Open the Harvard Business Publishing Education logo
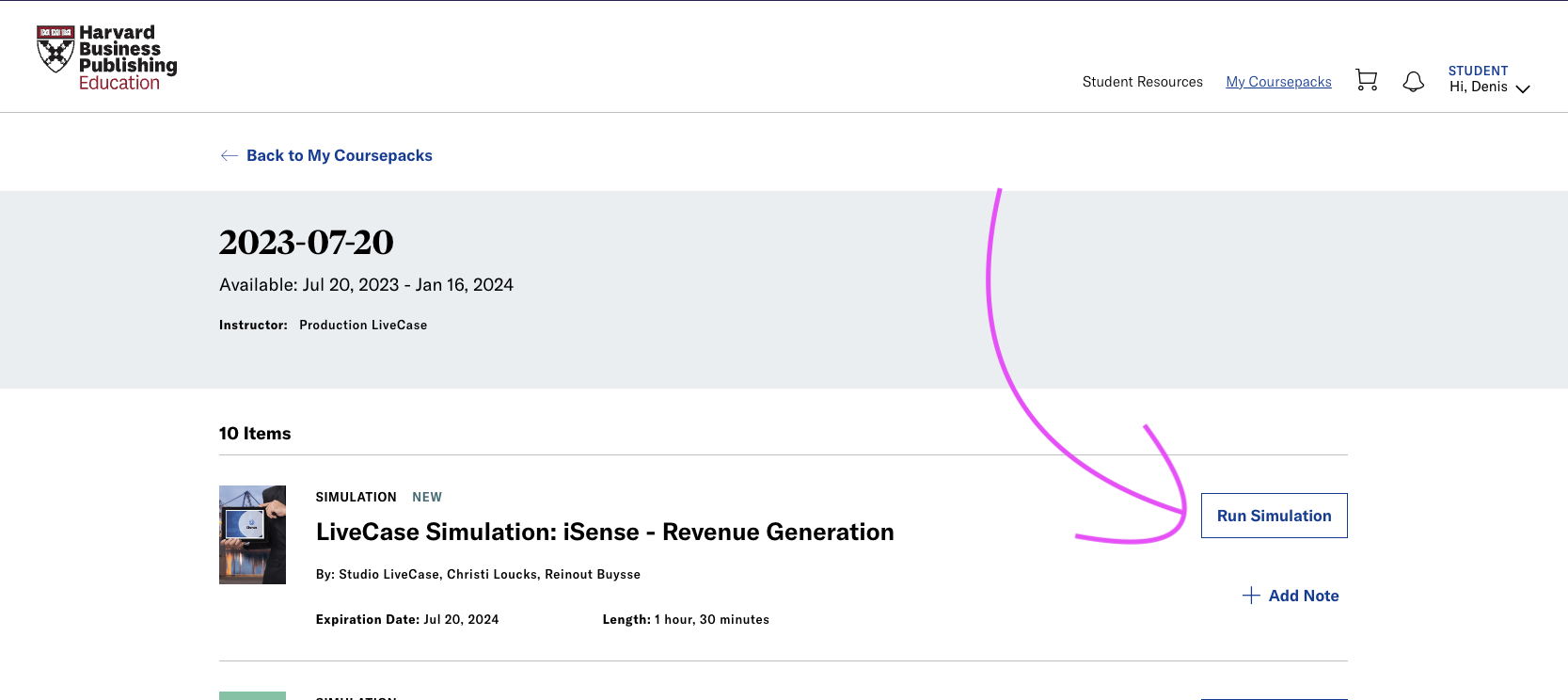 pos(106,58)
